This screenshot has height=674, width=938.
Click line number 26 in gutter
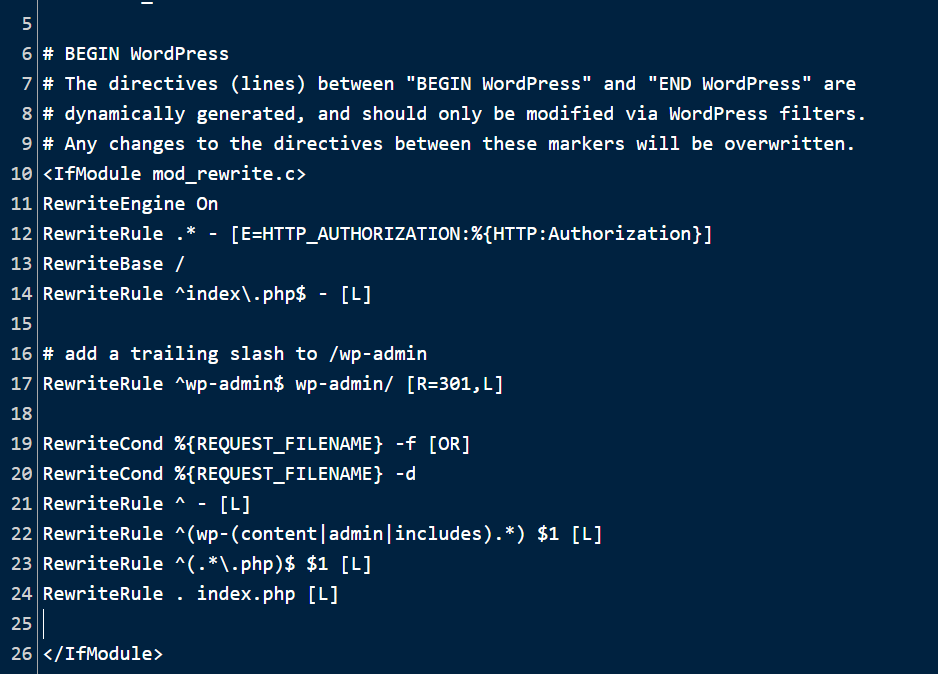point(22,654)
